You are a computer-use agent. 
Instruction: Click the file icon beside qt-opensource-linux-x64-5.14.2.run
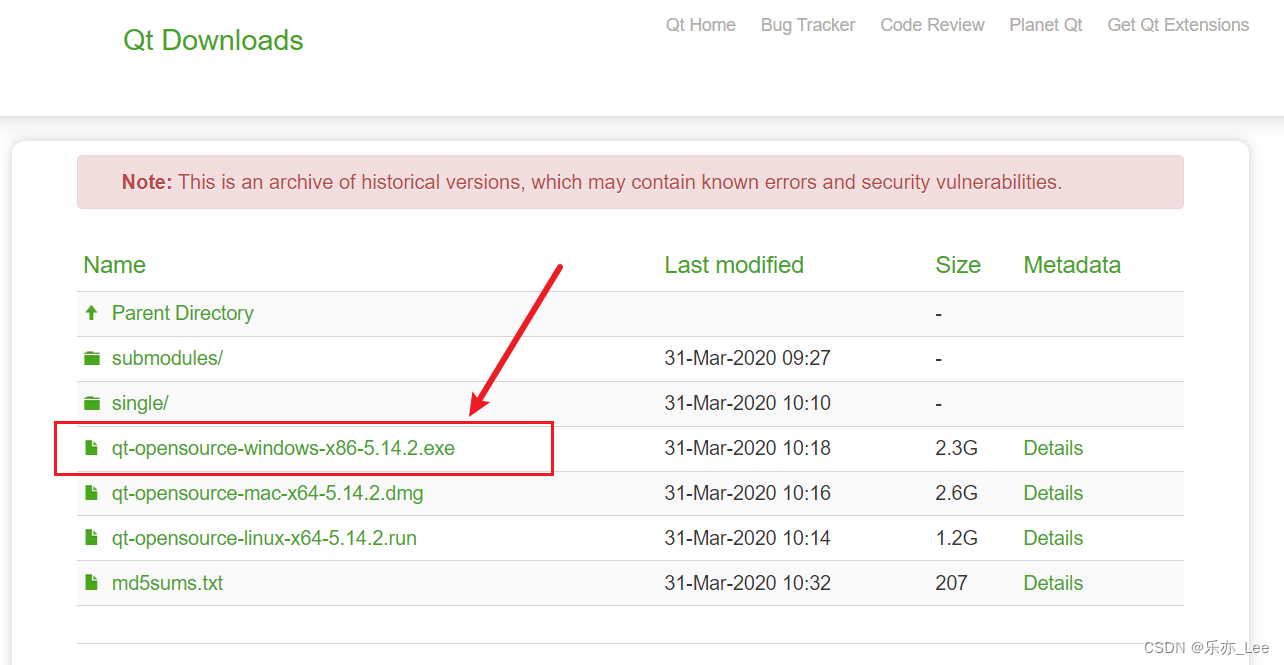tap(91, 538)
